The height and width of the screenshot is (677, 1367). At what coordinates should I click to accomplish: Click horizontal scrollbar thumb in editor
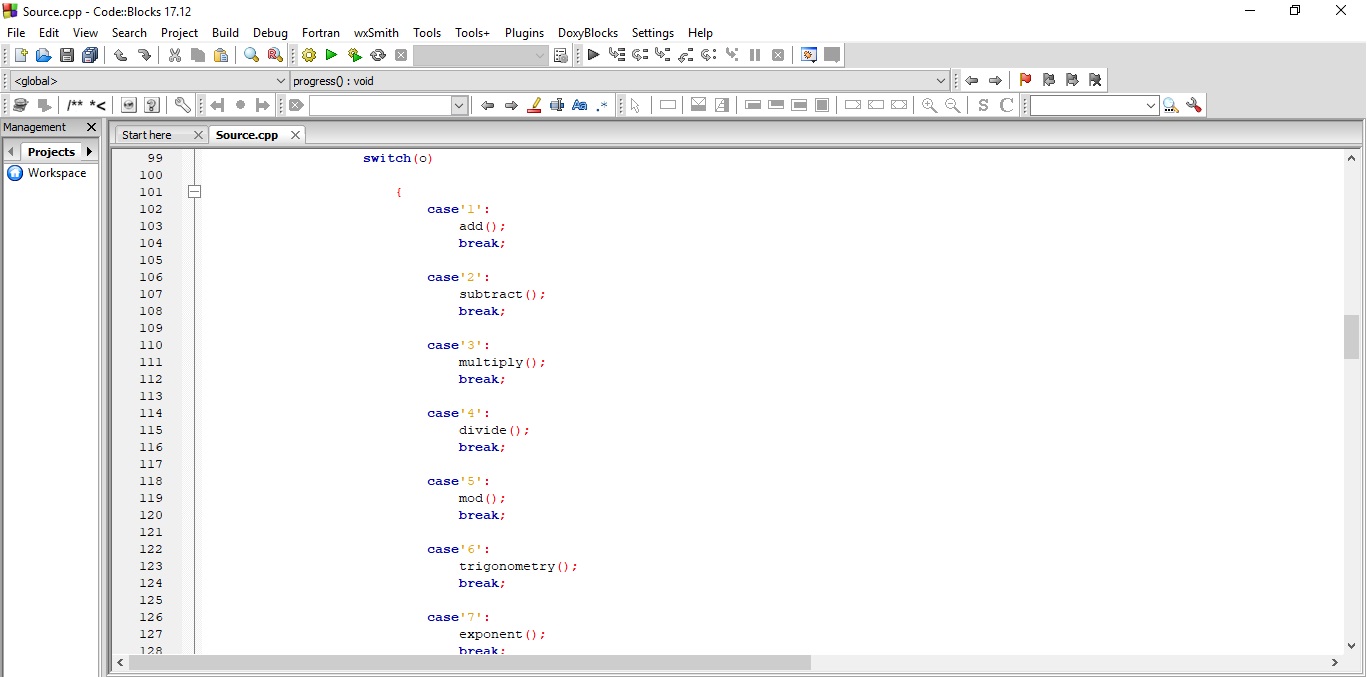[470, 662]
